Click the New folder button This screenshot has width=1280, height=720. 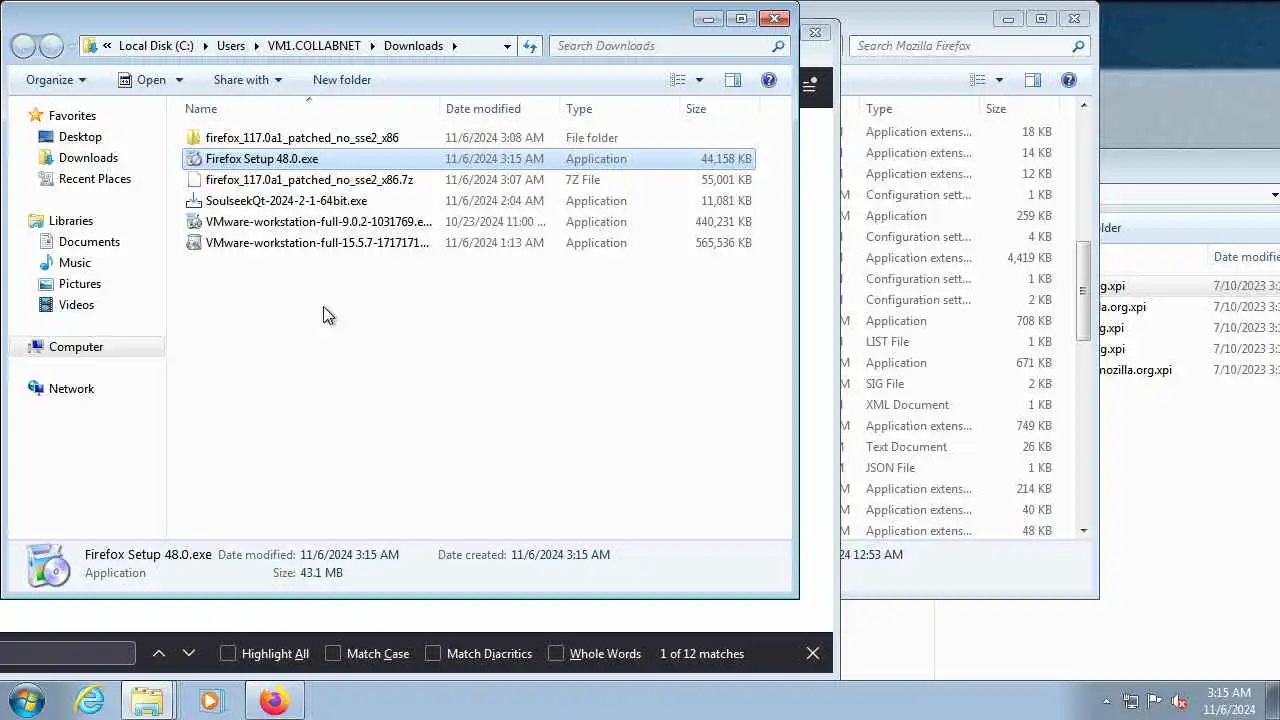[342, 80]
